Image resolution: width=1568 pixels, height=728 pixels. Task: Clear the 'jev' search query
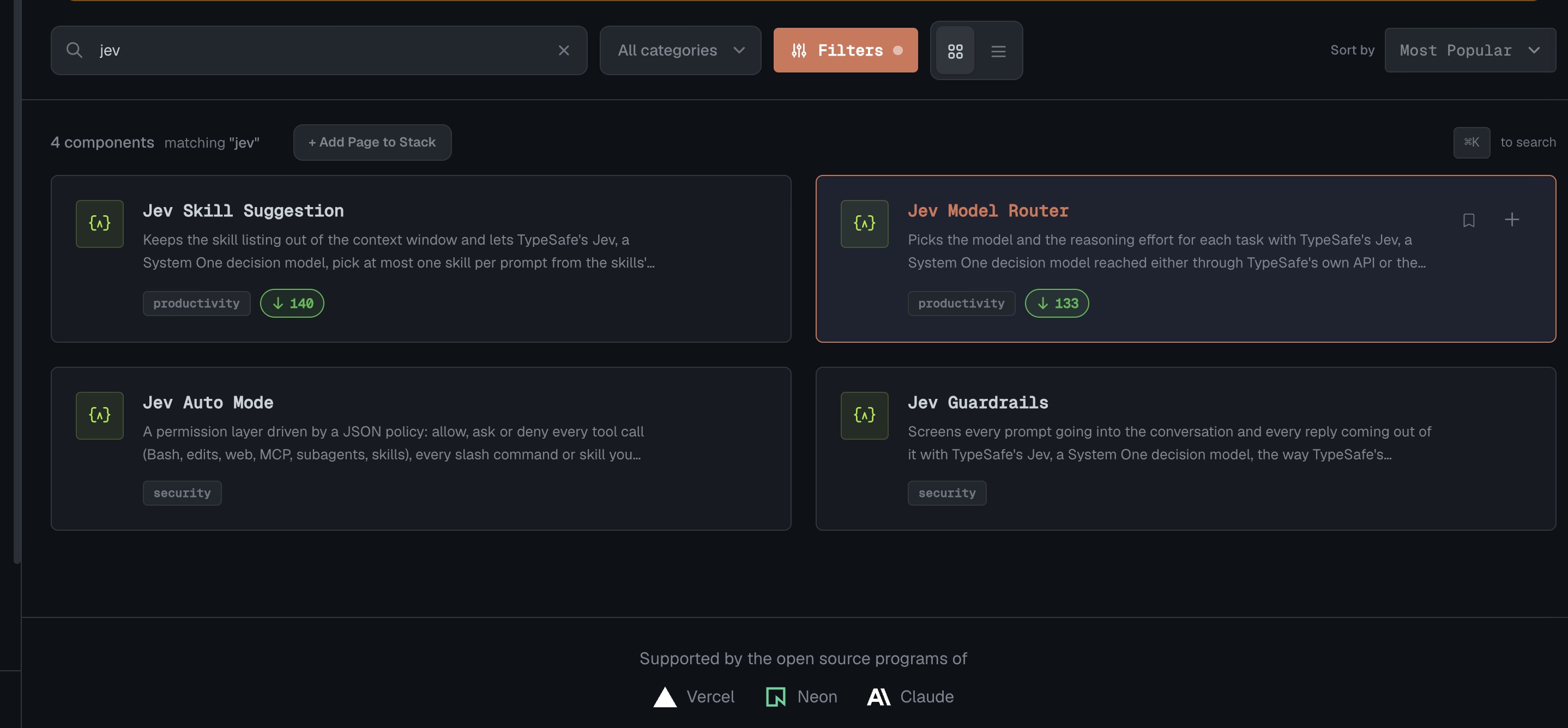(x=564, y=51)
